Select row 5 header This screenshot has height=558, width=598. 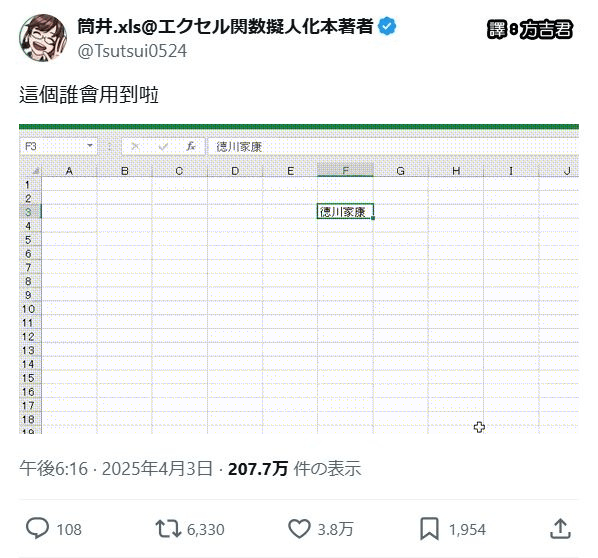point(30,240)
